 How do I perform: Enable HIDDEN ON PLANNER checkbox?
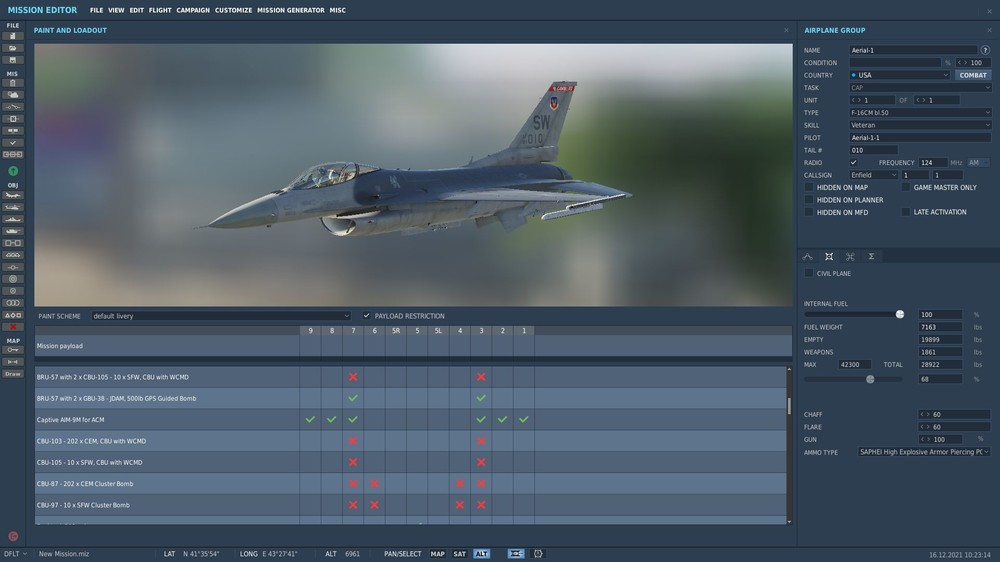pyautogui.click(x=809, y=200)
